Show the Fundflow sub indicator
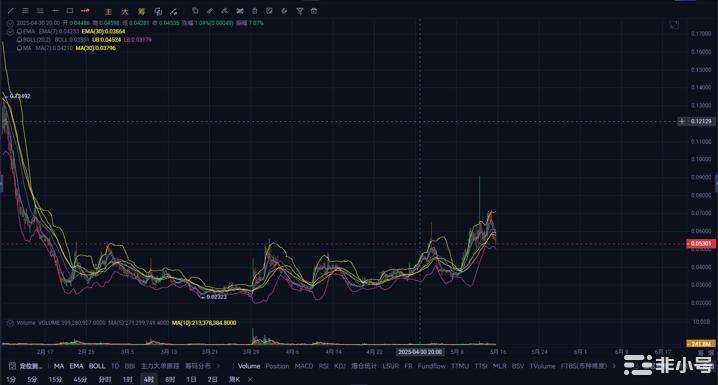This screenshot has width=718, height=385. tap(432, 366)
